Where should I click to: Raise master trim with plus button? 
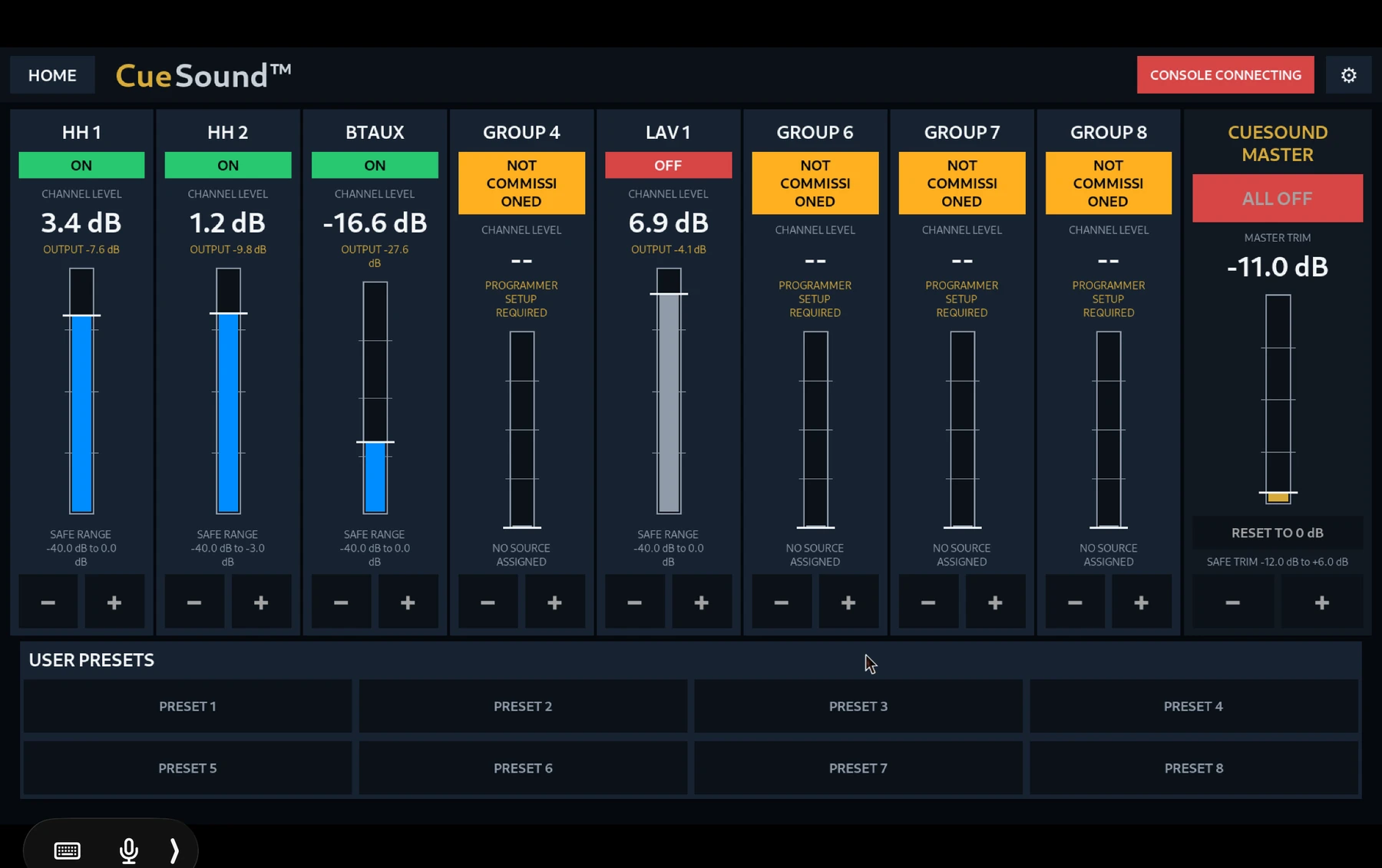pyautogui.click(x=1322, y=602)
